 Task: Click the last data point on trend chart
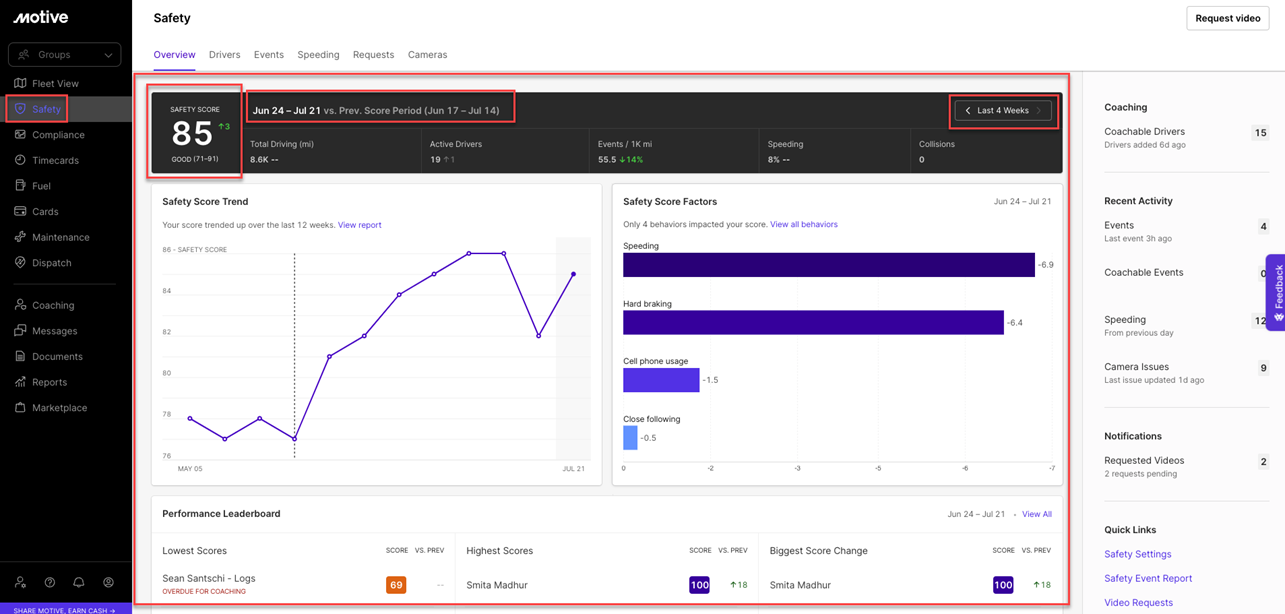(x=573, y=274)
